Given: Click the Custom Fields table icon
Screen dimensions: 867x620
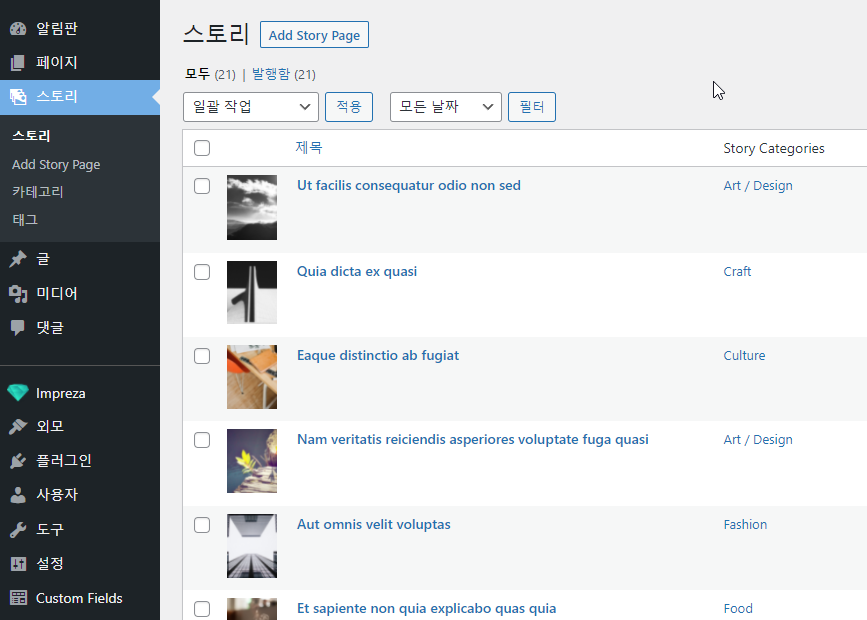Looking at the screenshot, I should point(18,598).
